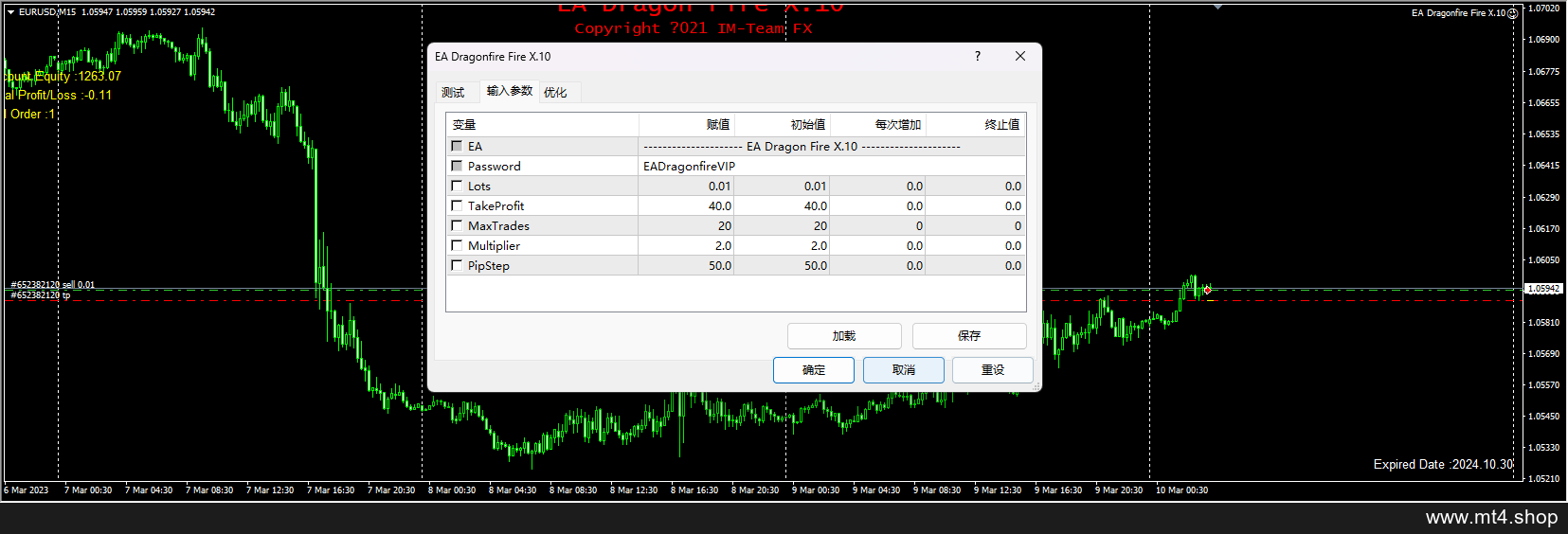This screenshot has width=1568, height=534.
Task: Click the 6 Mar 2023 time axis label
Action: (26, 489)
